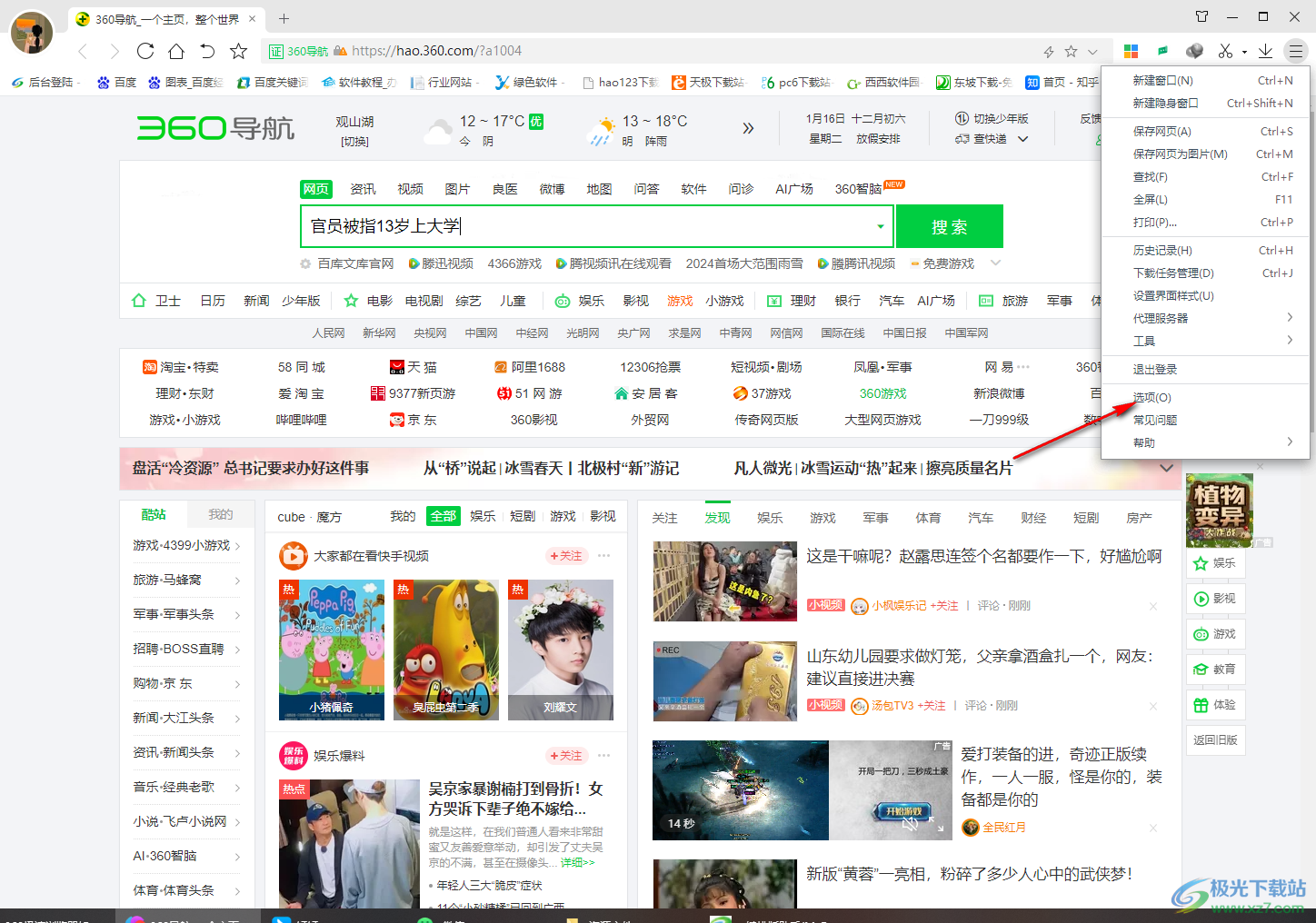
Task: Open the 游戏·4399小游戏 list entry
Action: 186,545
